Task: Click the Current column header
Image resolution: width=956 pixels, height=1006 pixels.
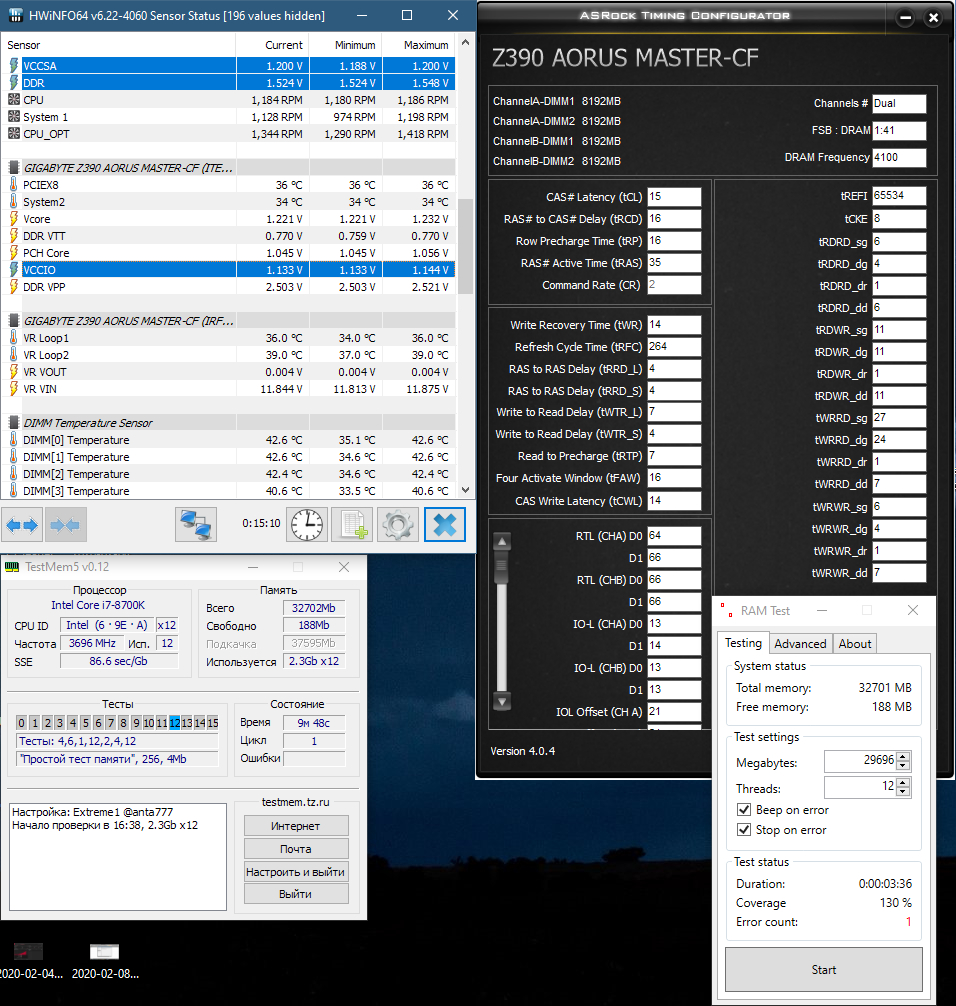Action: click(x=272, y=45)
